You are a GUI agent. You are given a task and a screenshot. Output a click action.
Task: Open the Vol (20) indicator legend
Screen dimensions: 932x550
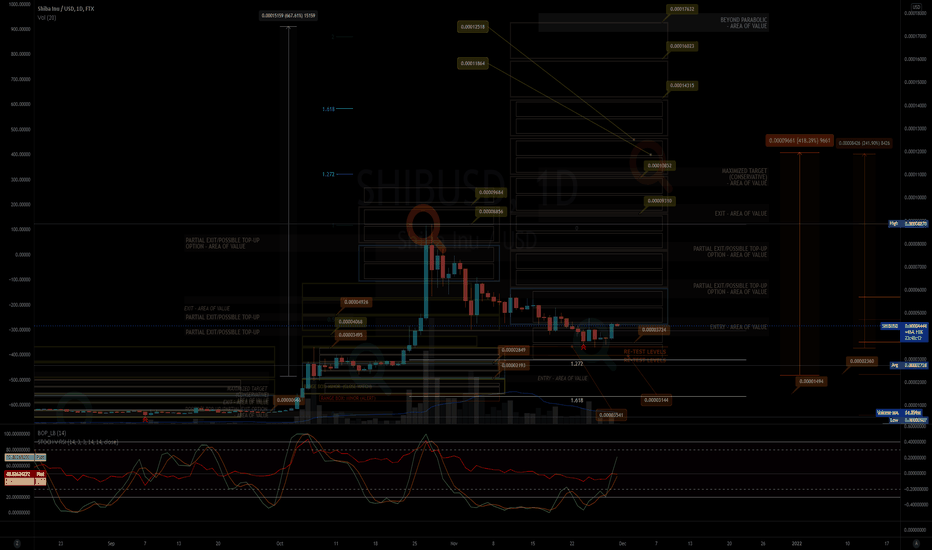coord(47,18)
